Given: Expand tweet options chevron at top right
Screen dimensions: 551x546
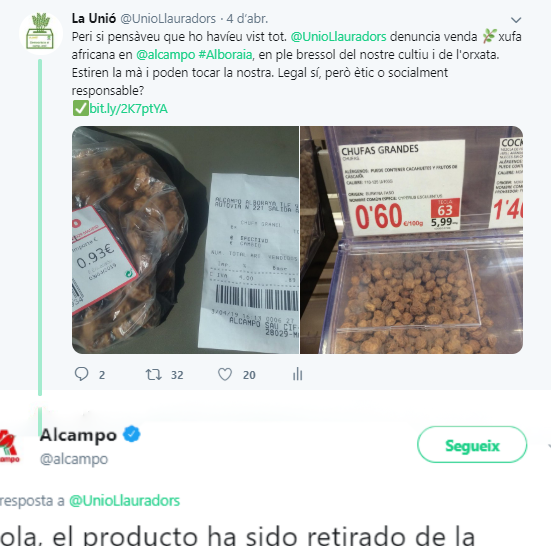Looking at the screenshot, I should click(x=516, y=20).
